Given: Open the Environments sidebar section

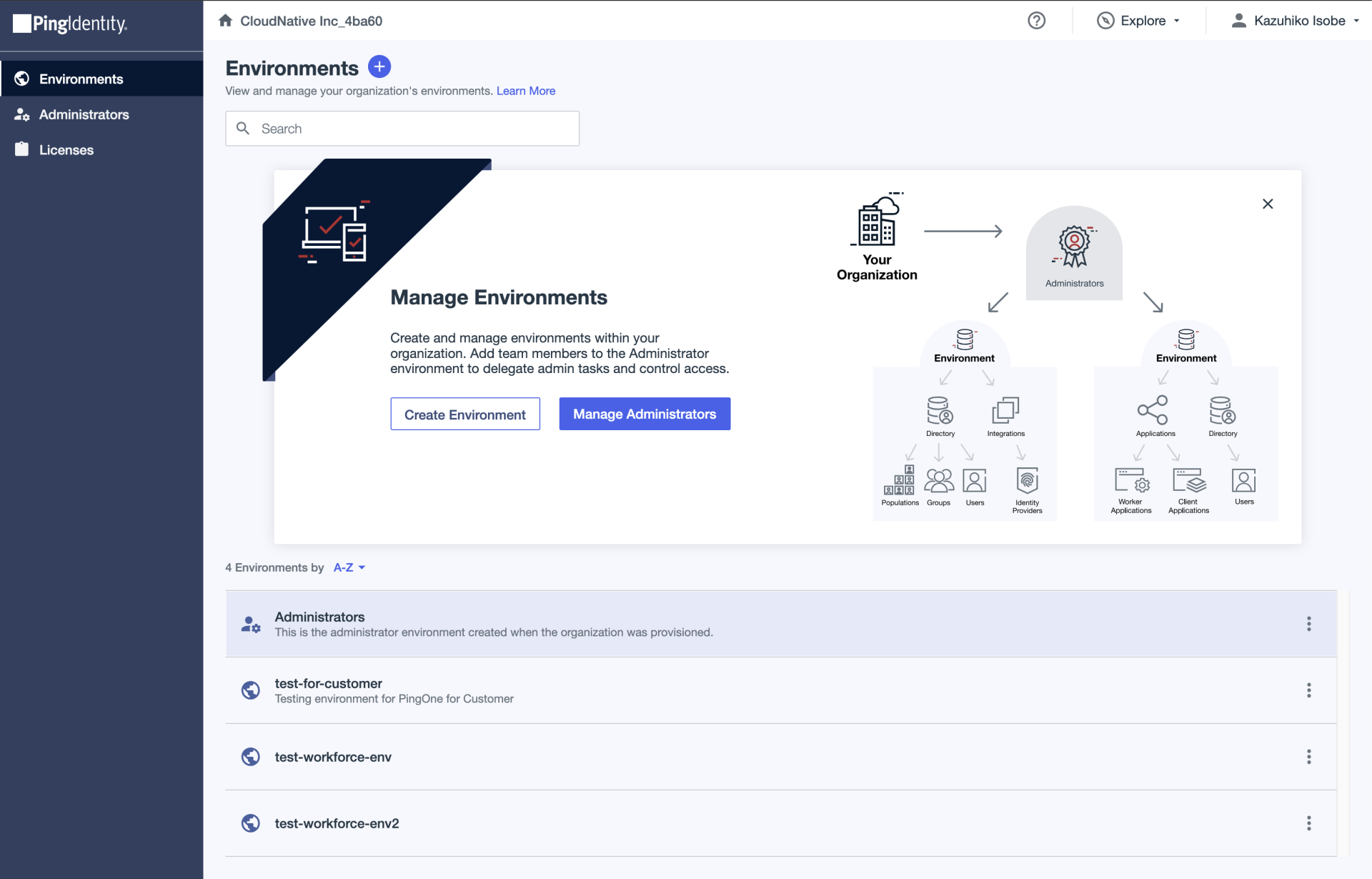Looking at the screenshot, I should pos(80,79).
